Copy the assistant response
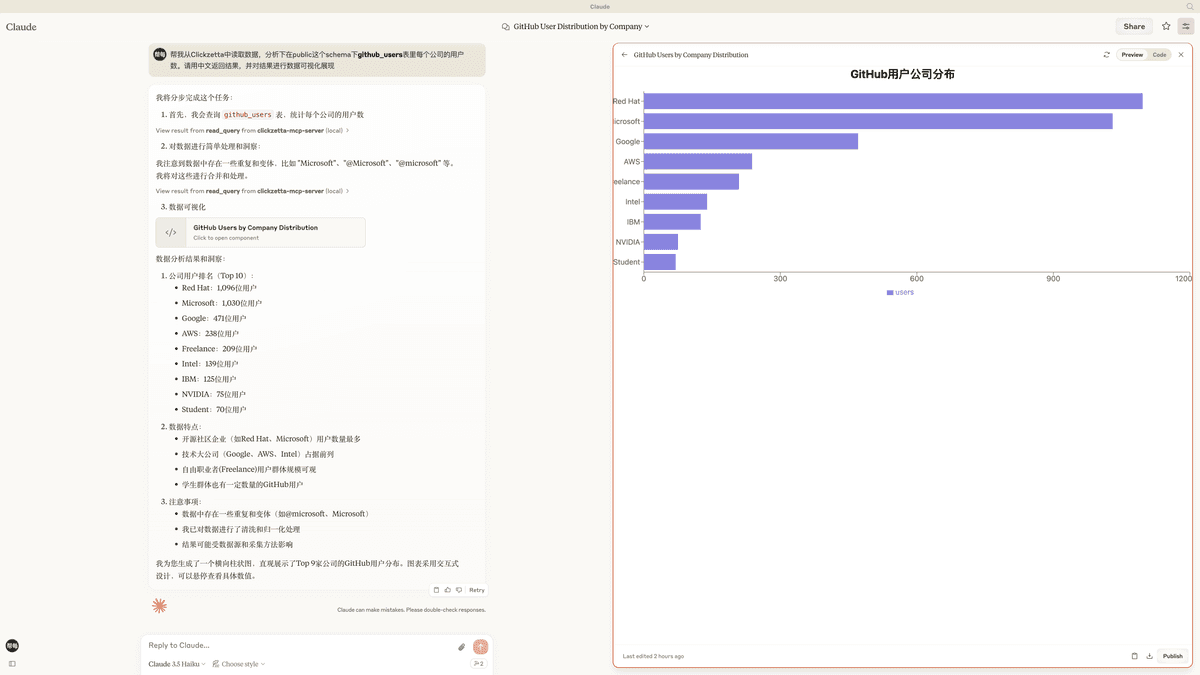 (436, 590)
